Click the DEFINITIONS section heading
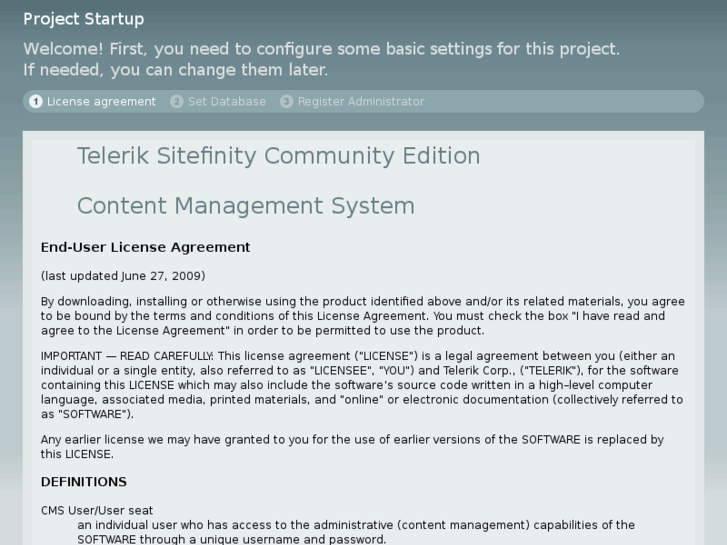Viewport: 727px width, 545px height. pyautogui.click(x=84, y=482)
